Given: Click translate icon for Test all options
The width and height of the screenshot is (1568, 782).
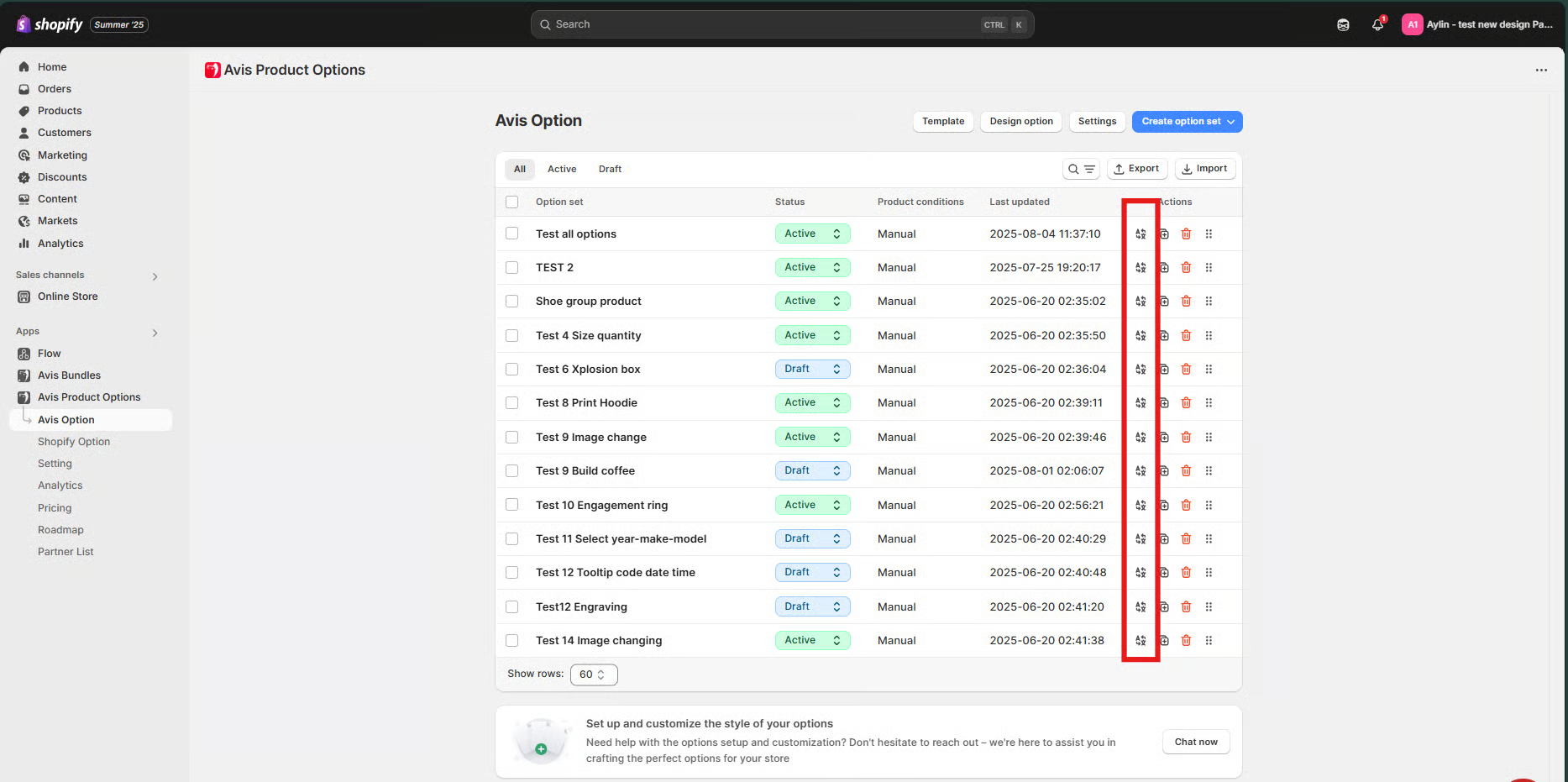Looking at the screenshot, I should 1141,234.
